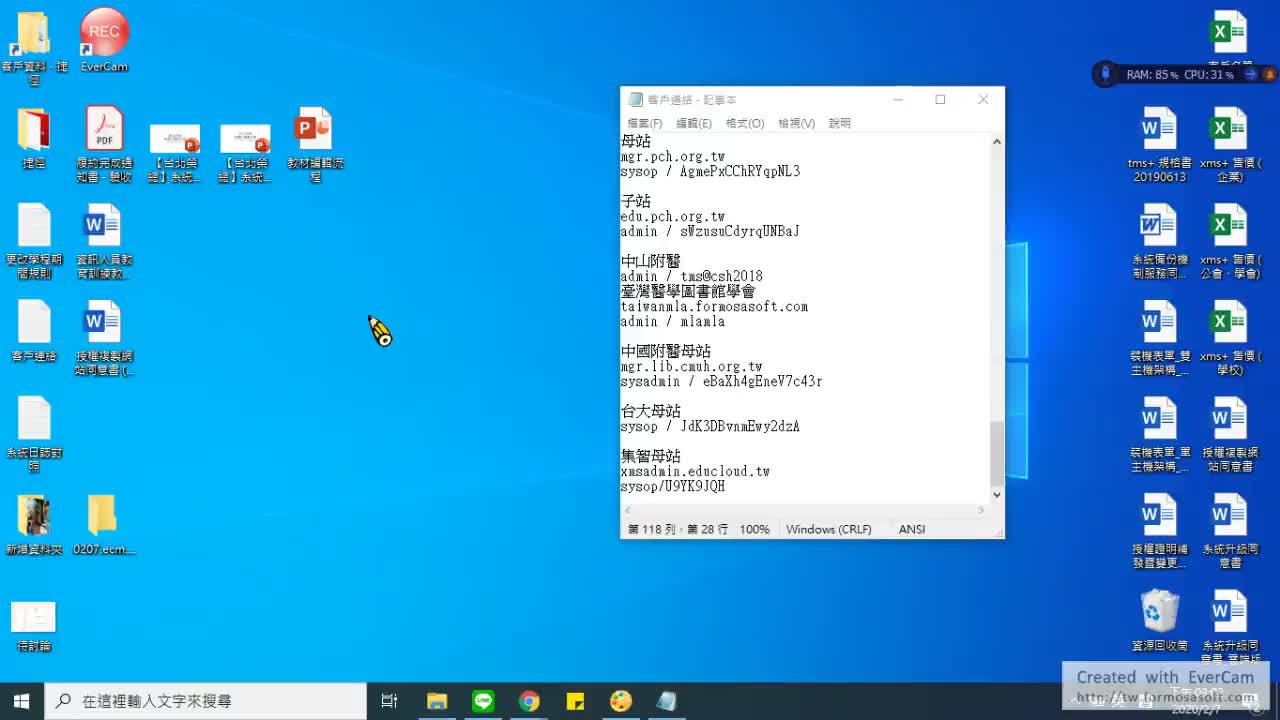
Task: Select the PDF file icon on the desktop
Action: coord(104,131)
